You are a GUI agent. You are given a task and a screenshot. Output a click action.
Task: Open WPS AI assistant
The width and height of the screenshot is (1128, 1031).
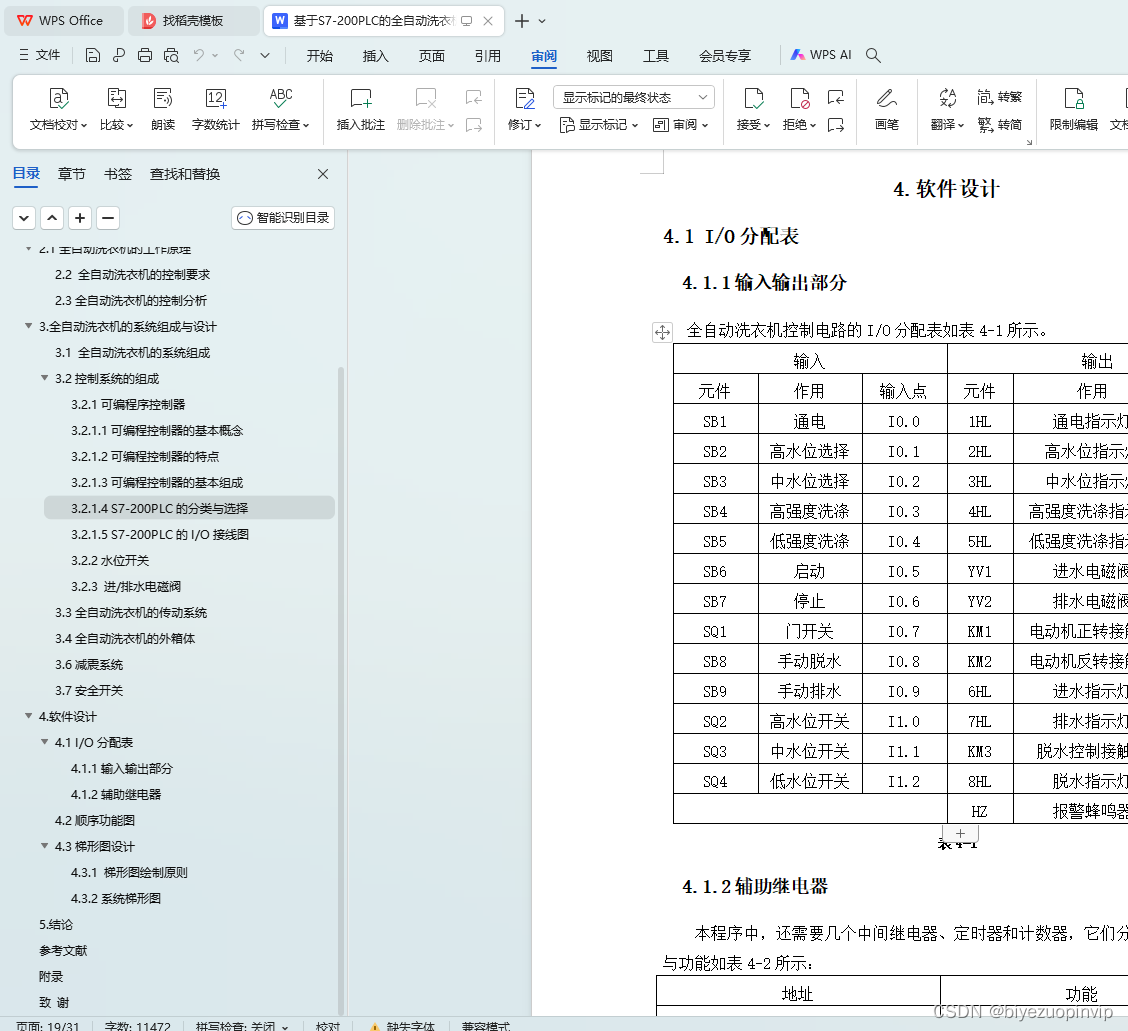tap(821, 55)
